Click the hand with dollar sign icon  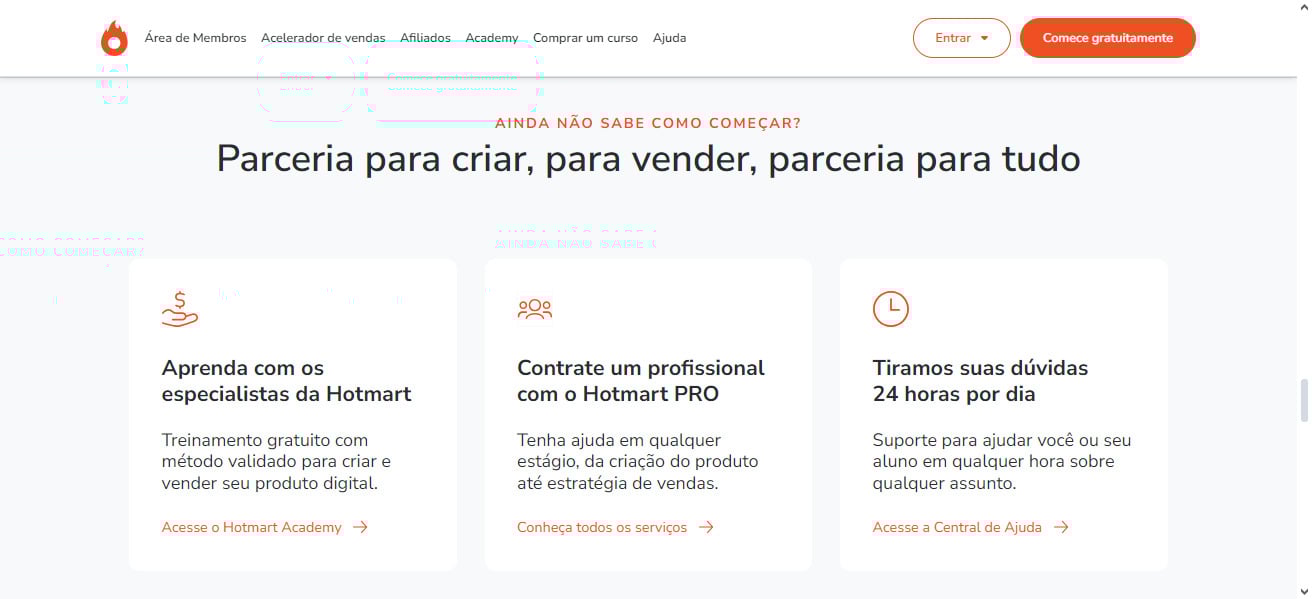tap(180, 309)
